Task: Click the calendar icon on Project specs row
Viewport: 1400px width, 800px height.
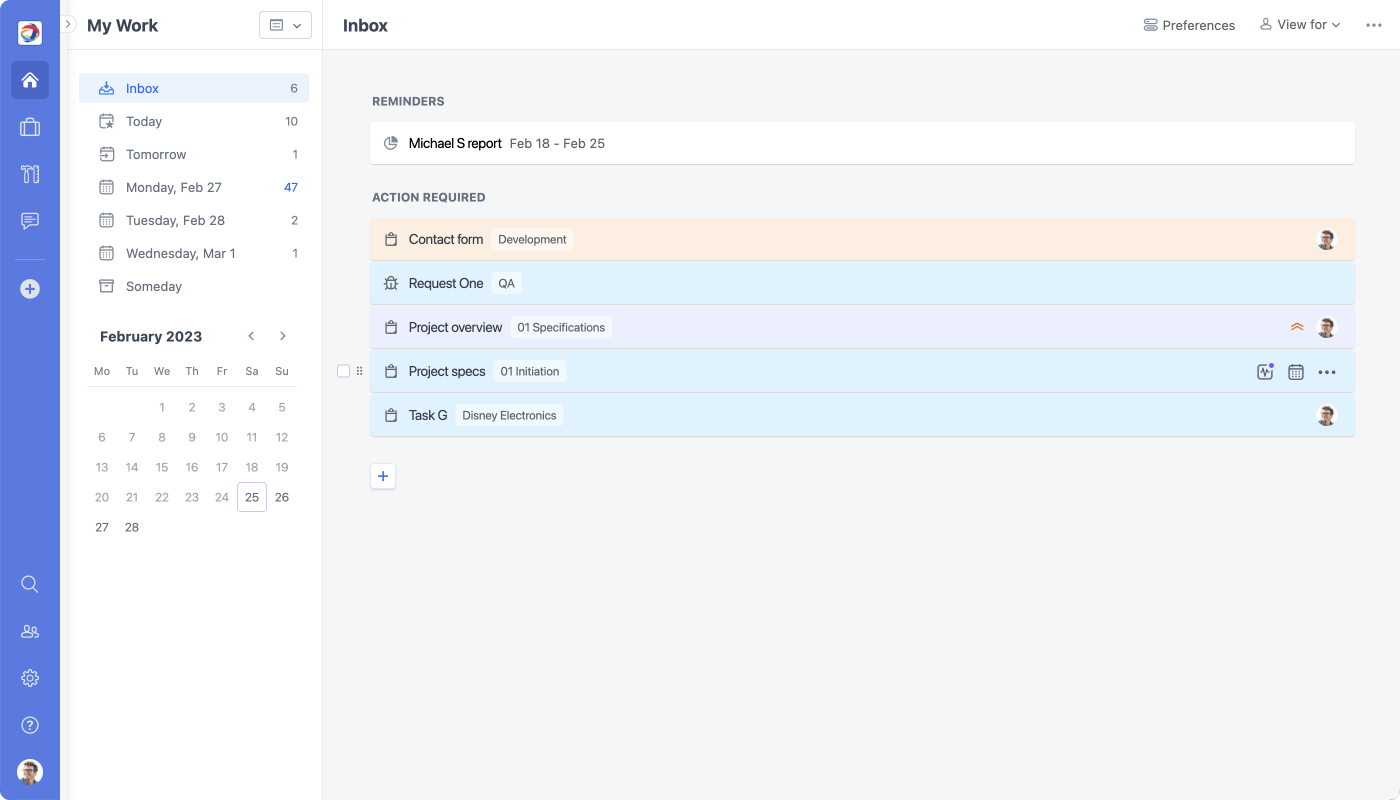Action: (x=1296, y=372)
